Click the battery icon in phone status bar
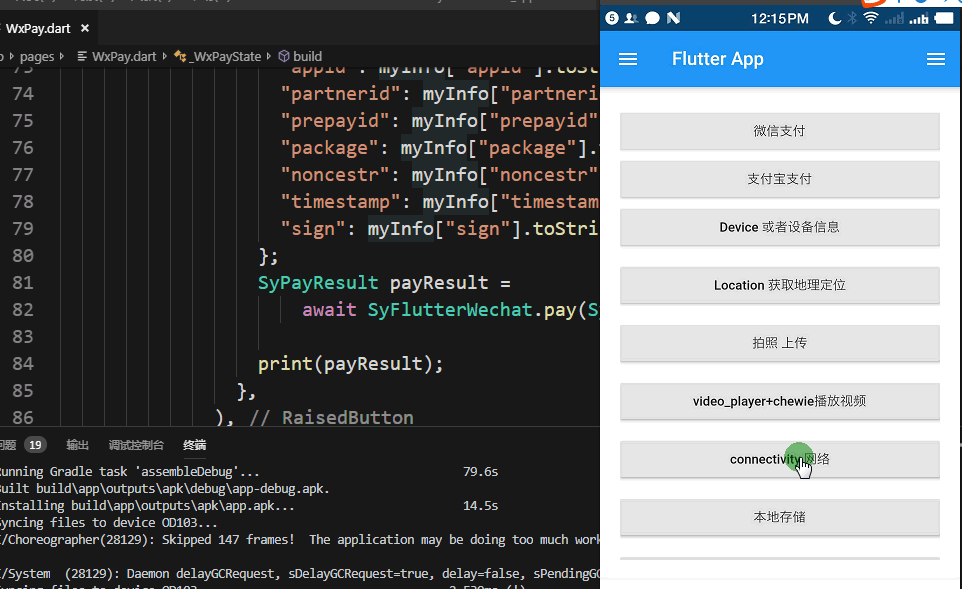The width and height of the screenshot is (962, 589). pyautogui.click(x=944, y=18)
